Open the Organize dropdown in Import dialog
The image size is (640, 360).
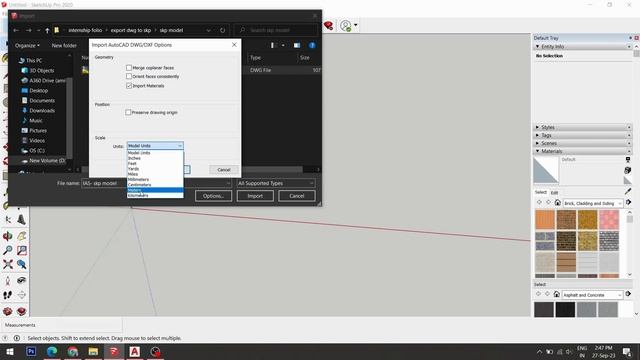coord(27,46)
